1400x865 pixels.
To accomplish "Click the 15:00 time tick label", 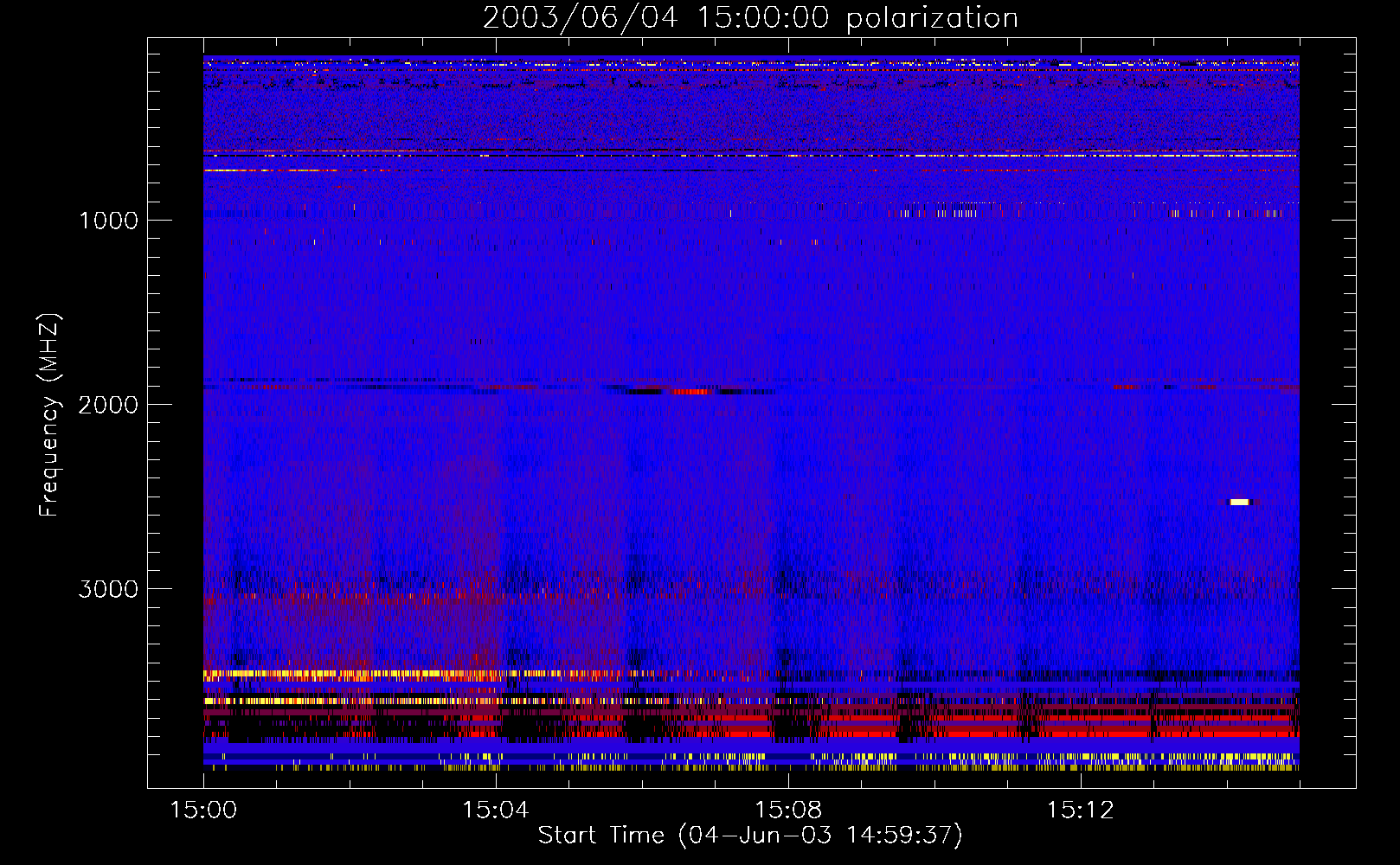I will click(203, 811).
